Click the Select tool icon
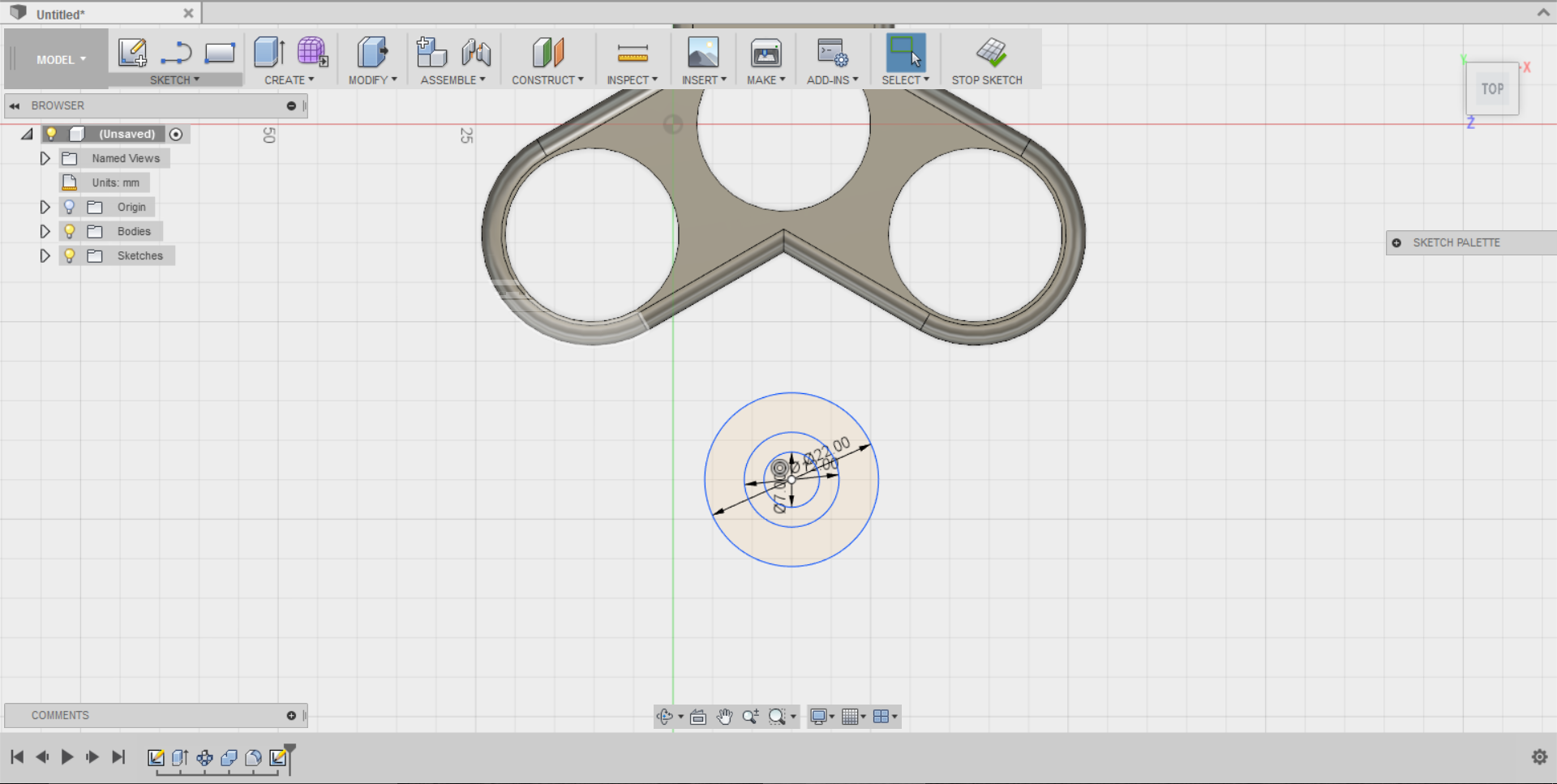The height and width of the screenshot is (784, 1557). pos(906,53)
